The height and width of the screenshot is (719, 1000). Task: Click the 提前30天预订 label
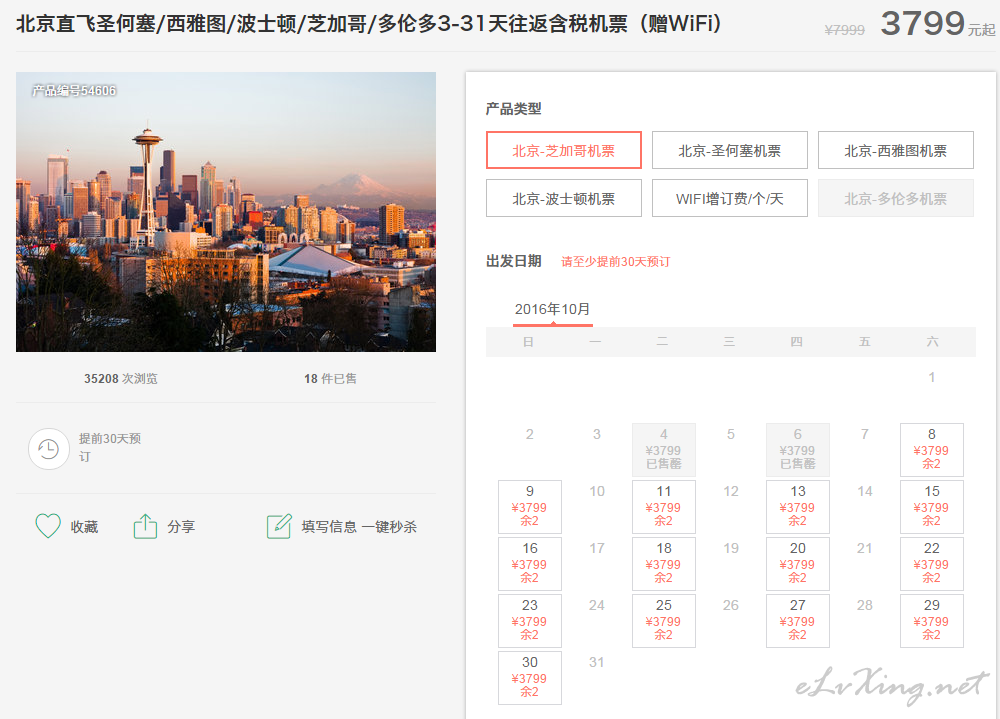point(110,447)
